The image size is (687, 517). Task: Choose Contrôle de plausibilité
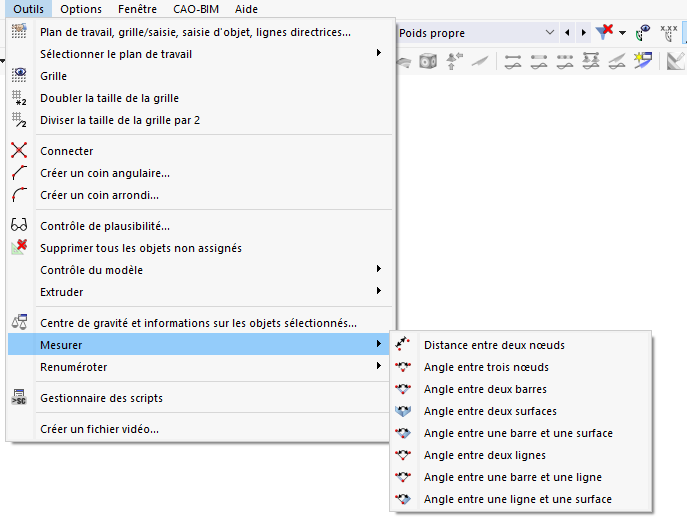(x=105, y=226)
